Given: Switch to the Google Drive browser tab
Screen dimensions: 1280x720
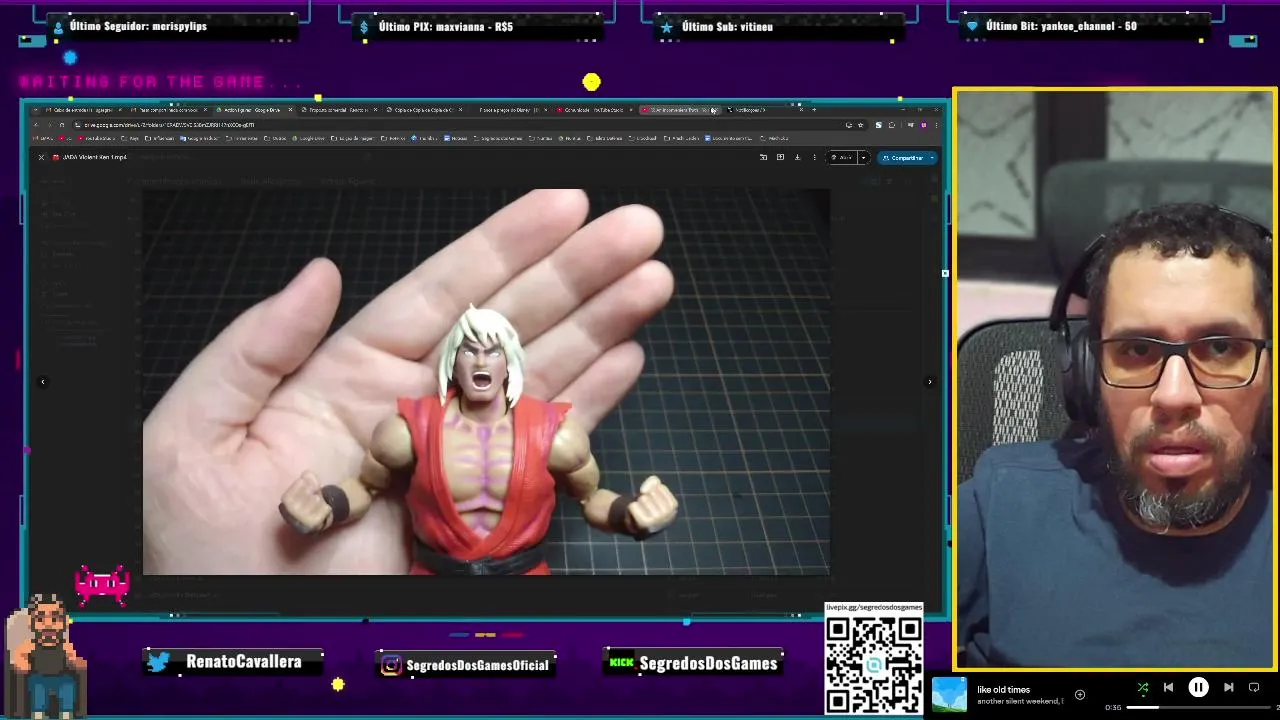Looking at the screenshot, I should click(x=252, y=109).
